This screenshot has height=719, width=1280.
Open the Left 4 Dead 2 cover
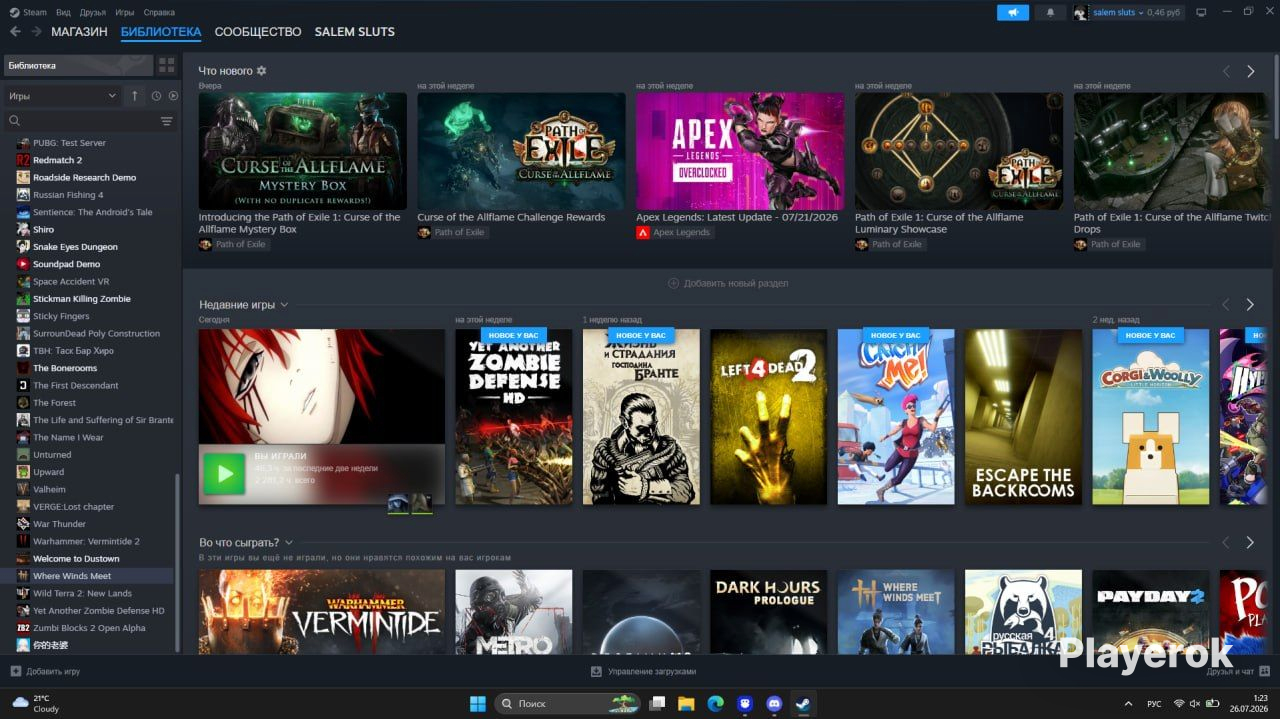coord(769,416)
